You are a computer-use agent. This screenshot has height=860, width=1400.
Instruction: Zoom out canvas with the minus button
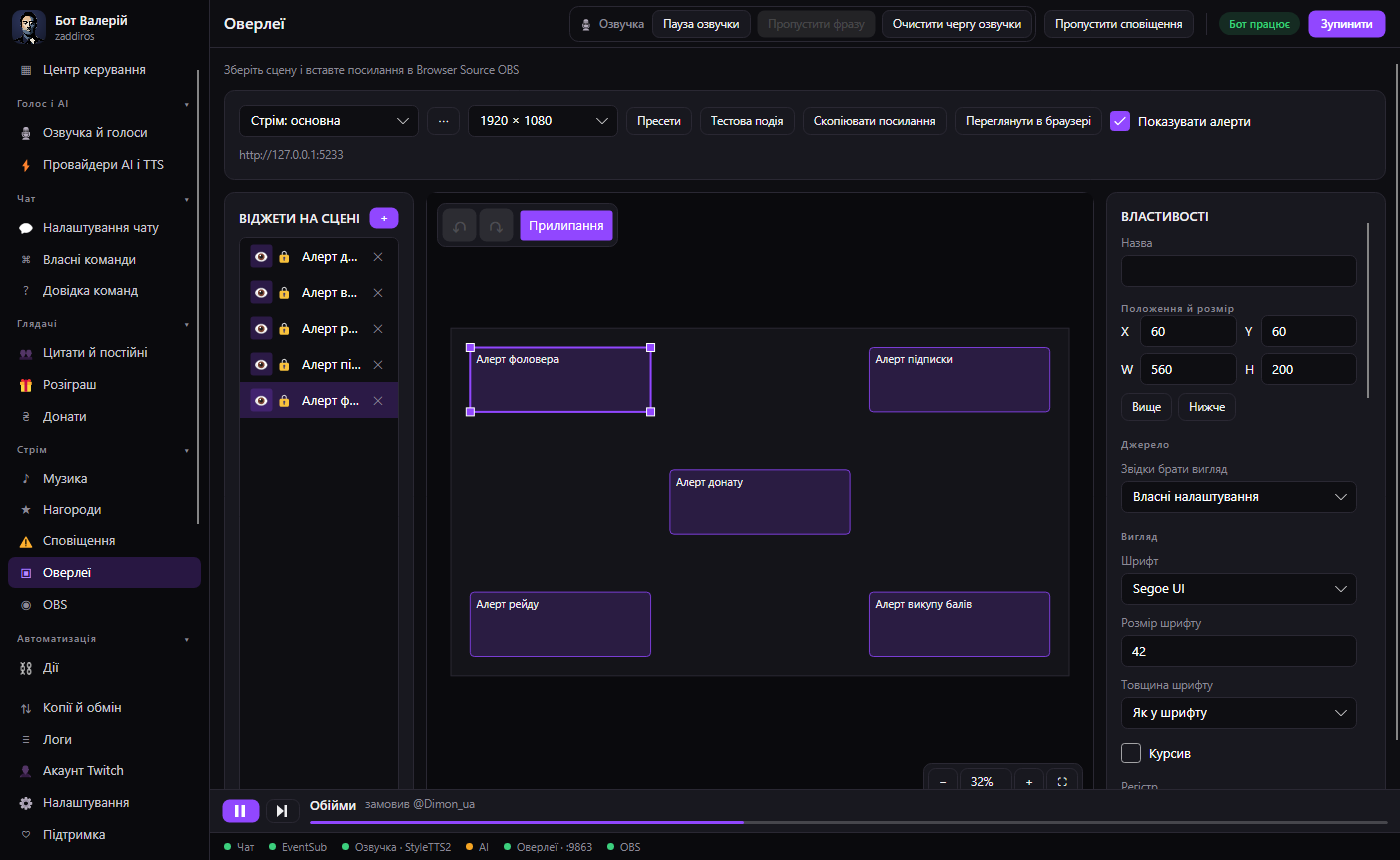(943, 782)
